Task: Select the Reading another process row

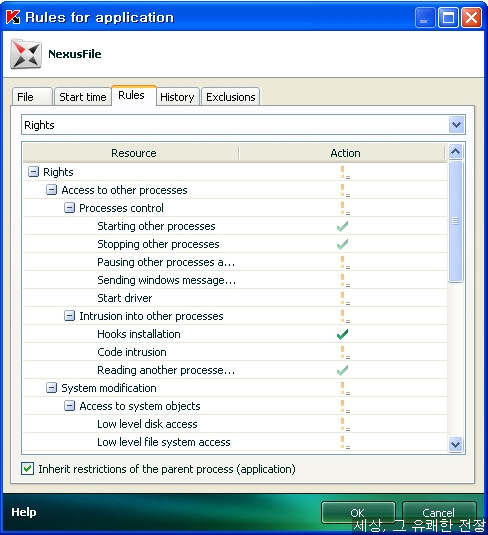Action: [x=235, y=370]
